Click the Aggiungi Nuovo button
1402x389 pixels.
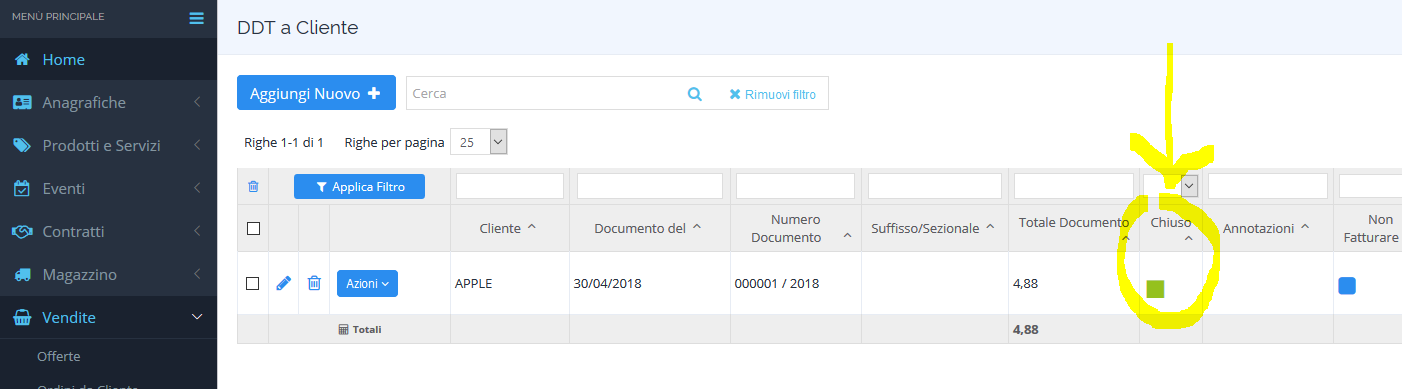316,93
